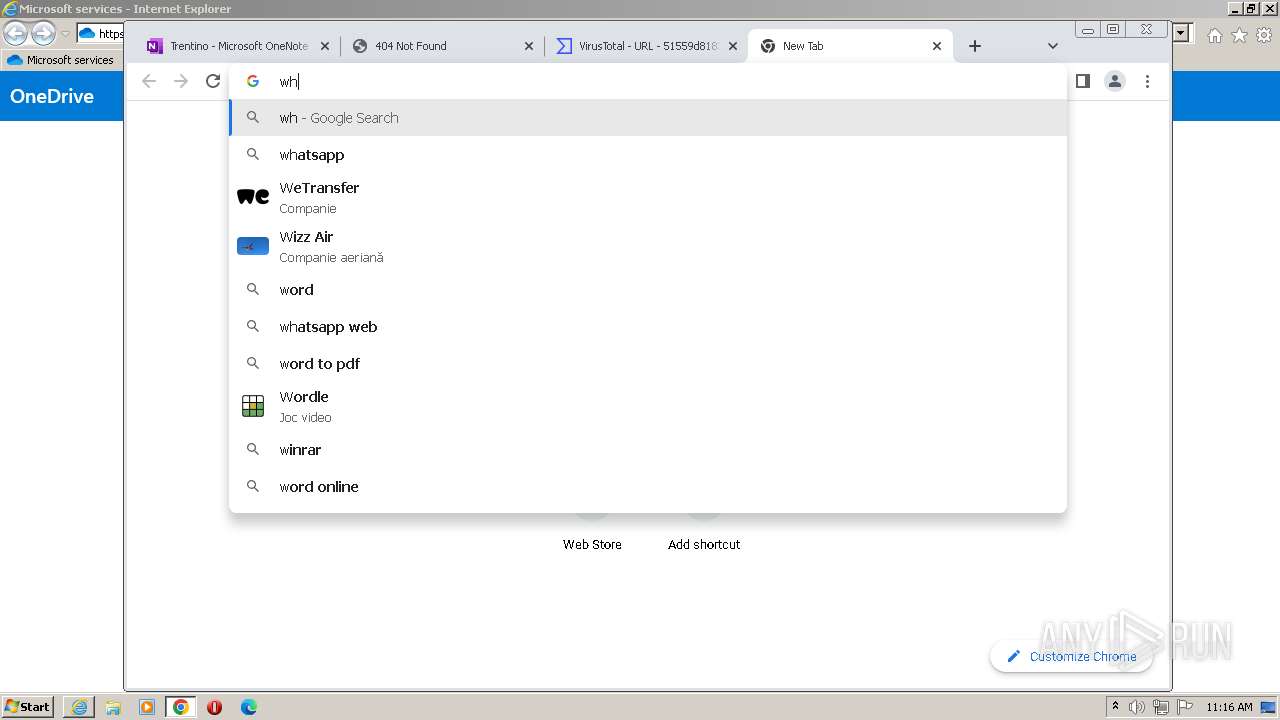Open Internet Explorer favorites star
This screenshot has width=1280, height=720.
[1239, 35]
